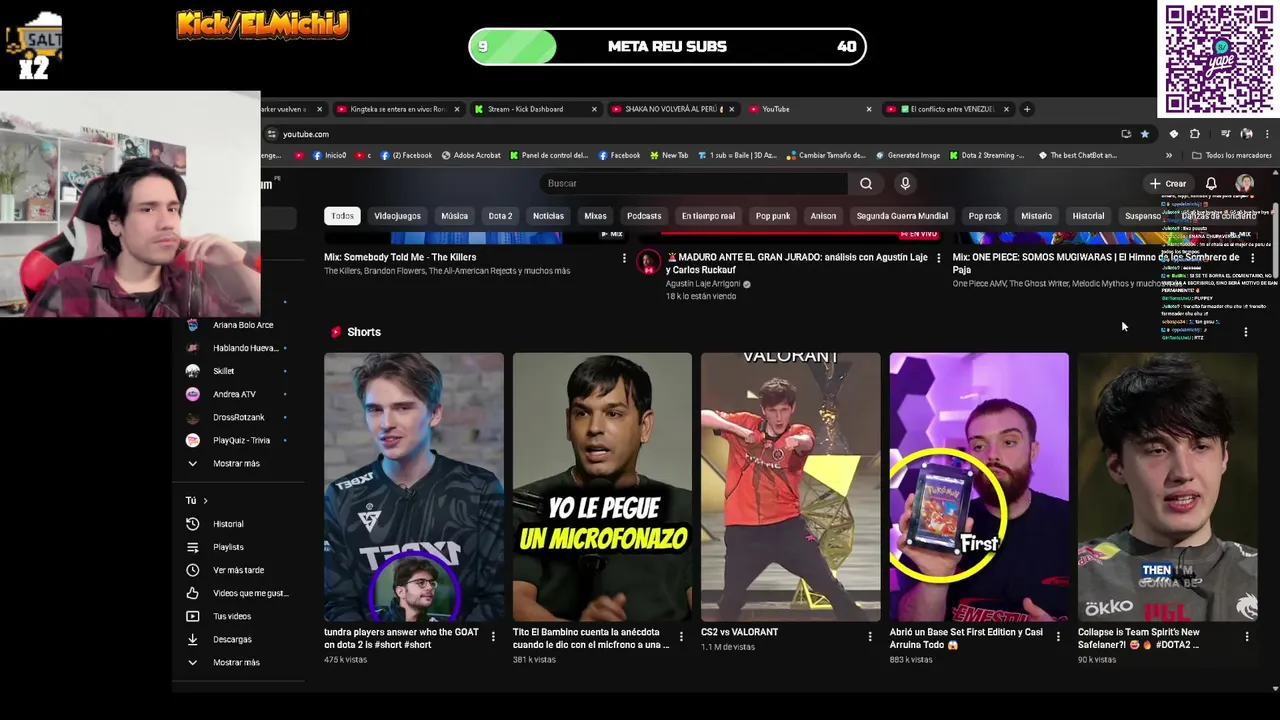Screen dimensions: 1280x720
Task: Open options menu for CS2 vs VALORANT short
Action: [x=870, y=636]
